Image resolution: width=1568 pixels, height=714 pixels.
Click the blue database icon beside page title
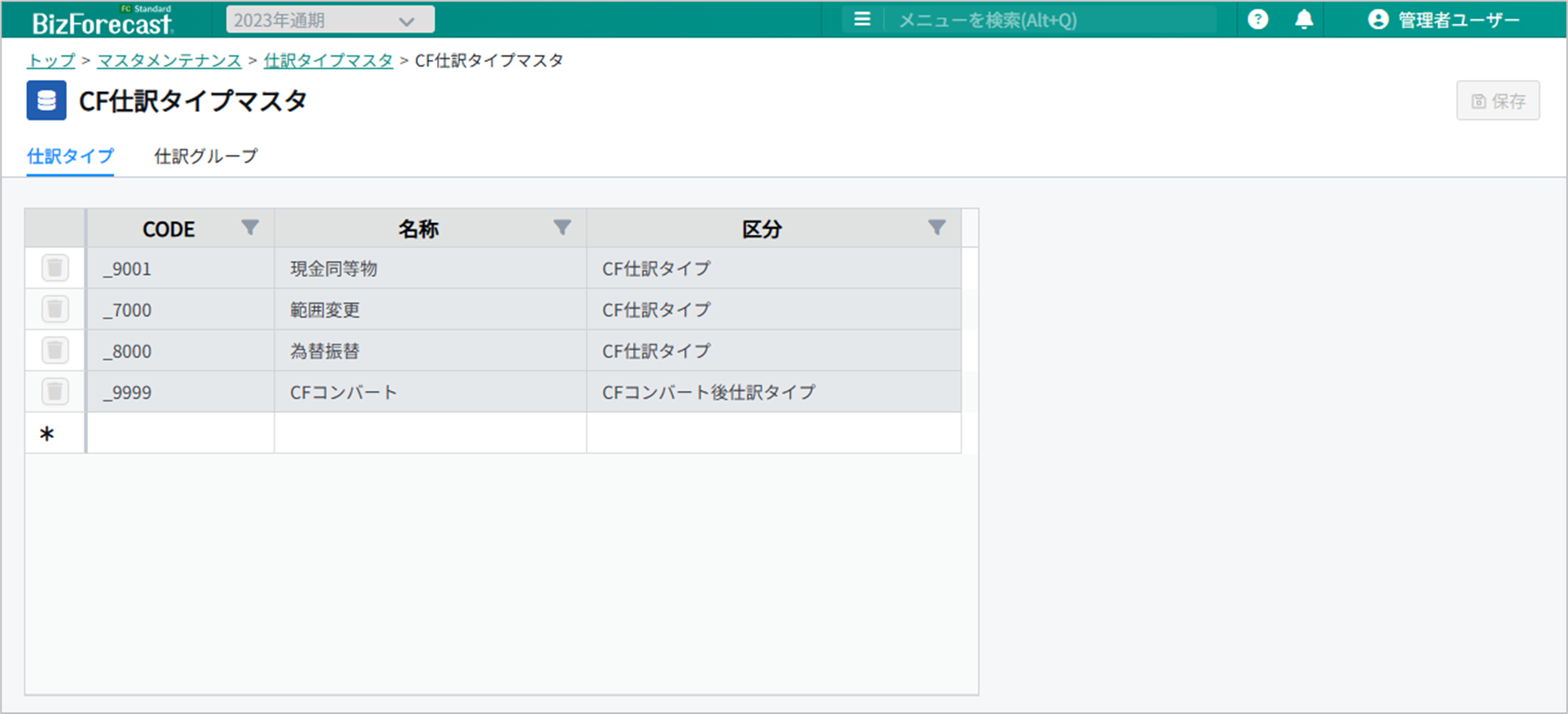(x=46, y=101)
